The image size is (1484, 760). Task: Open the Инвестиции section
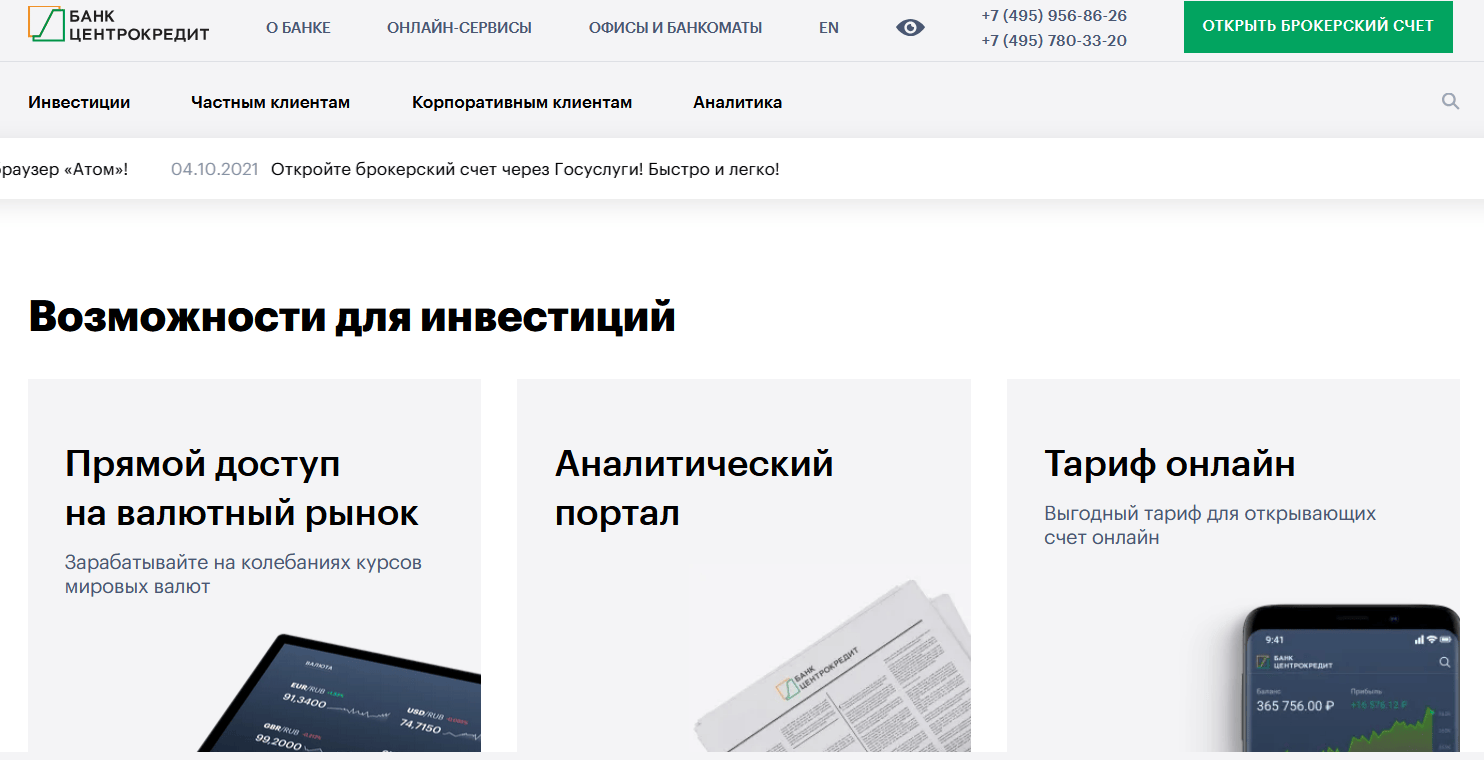click(79, 102)
